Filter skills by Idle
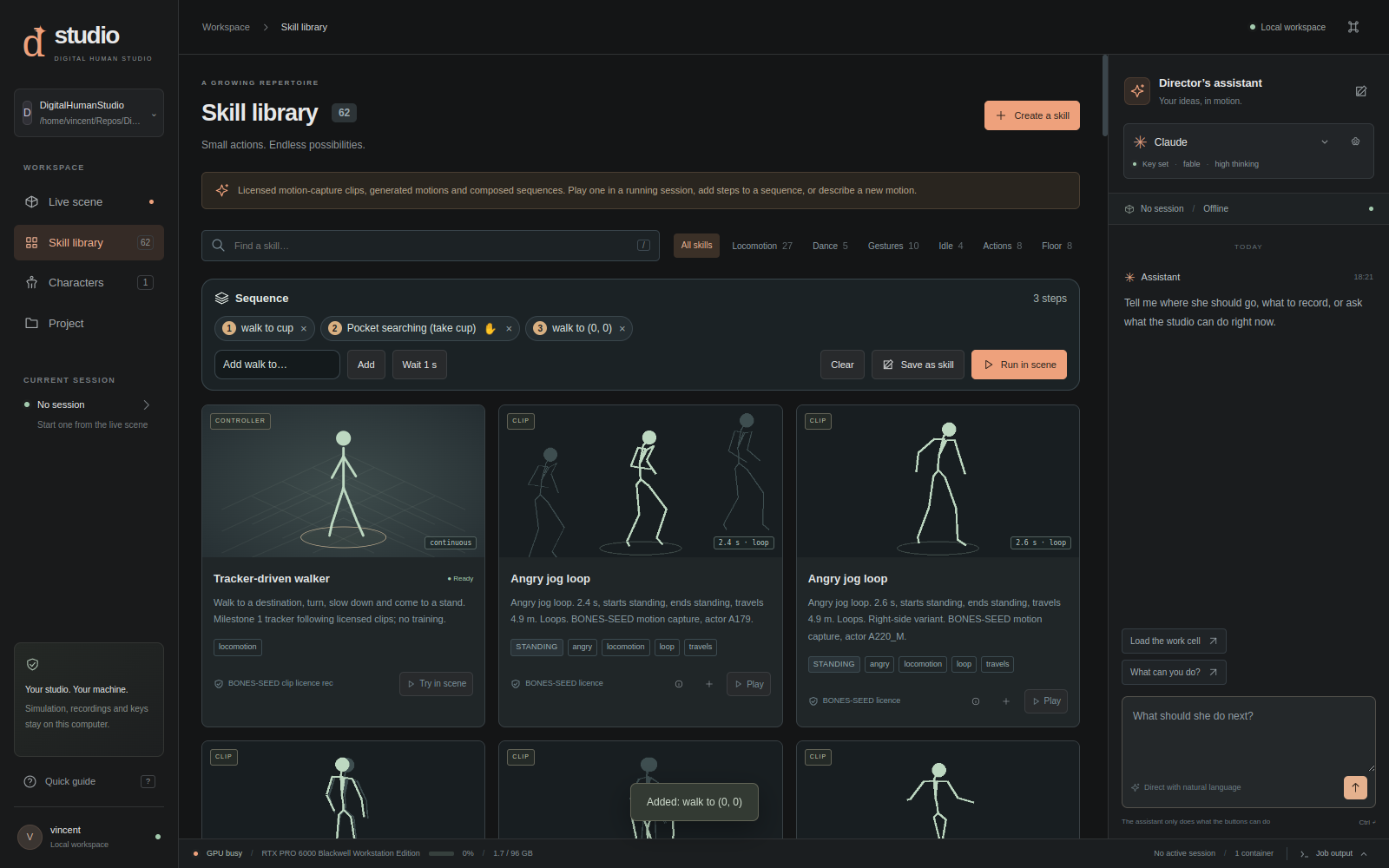The height and width of the screenshot is (868, 1389). click(951, 247)
